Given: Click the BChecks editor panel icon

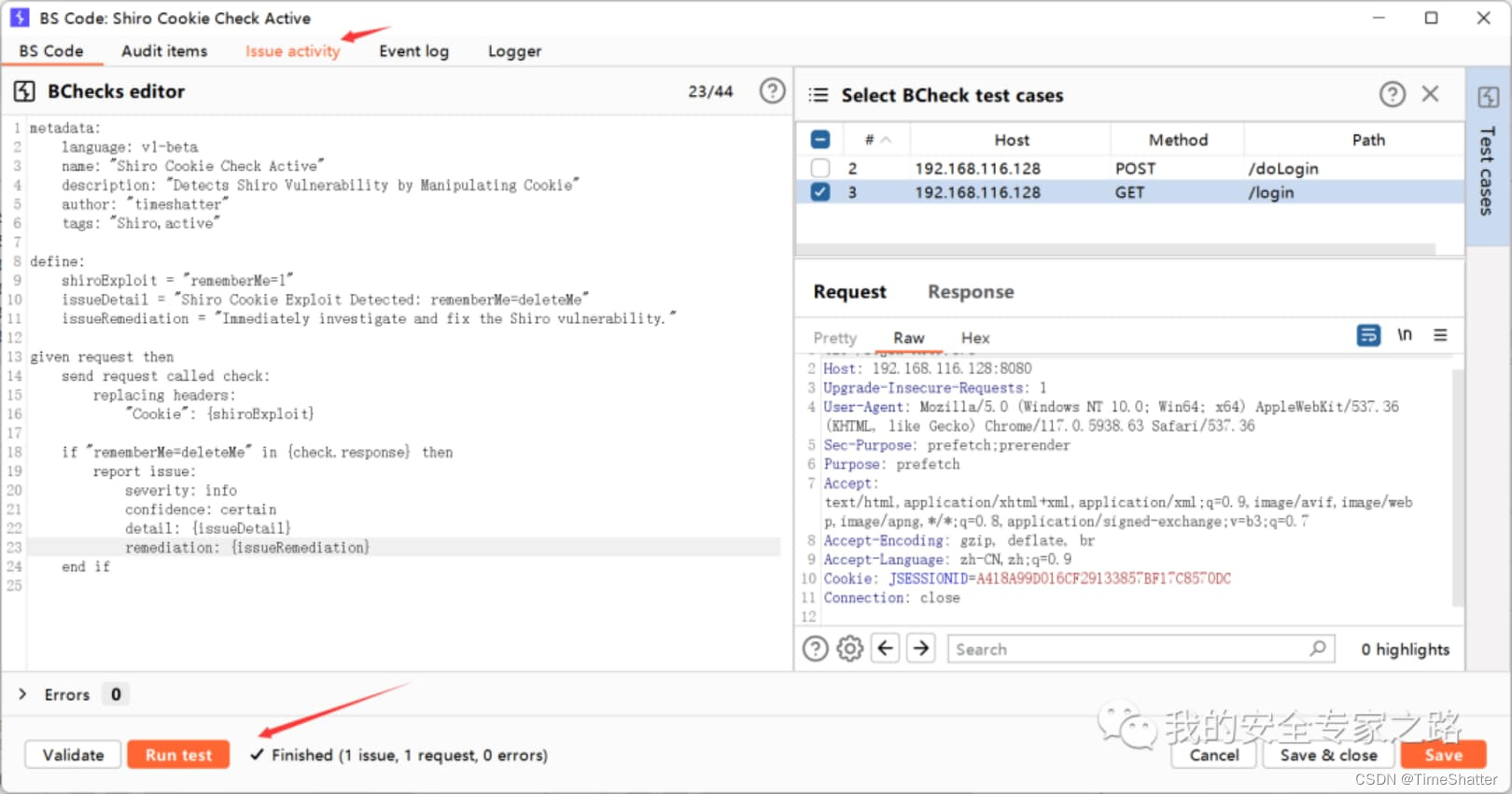Looking at the screenshot, I should click(x=24, y=91).
